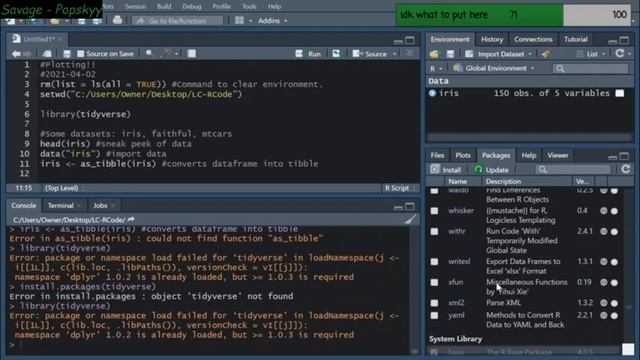
Task: Refresh the Packages list
Action: (x=626, y=169)
